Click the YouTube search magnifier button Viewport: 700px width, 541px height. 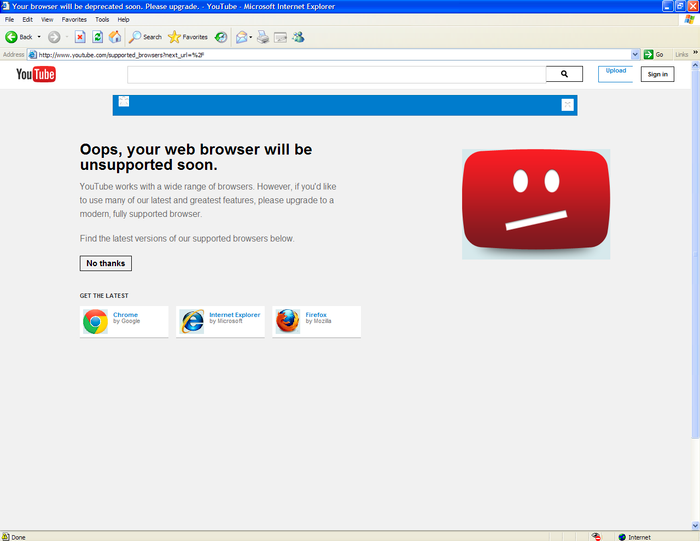click(564, 74)
